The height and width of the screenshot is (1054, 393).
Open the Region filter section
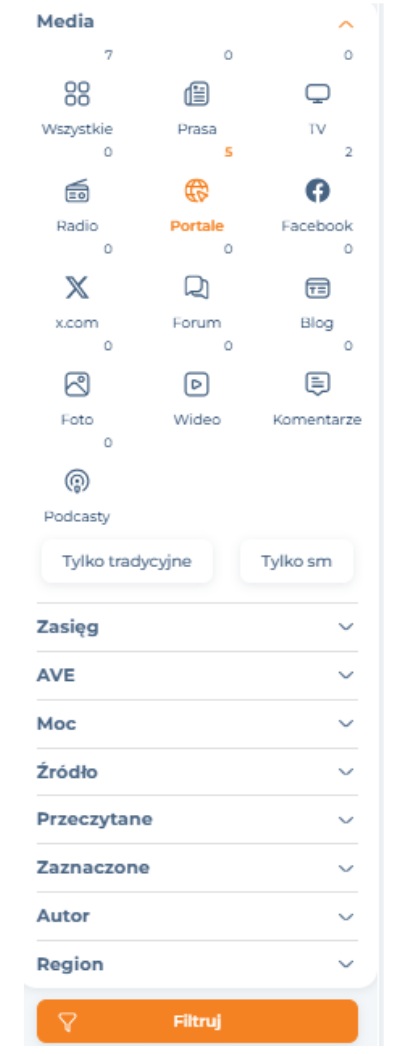tap(197, 965)
